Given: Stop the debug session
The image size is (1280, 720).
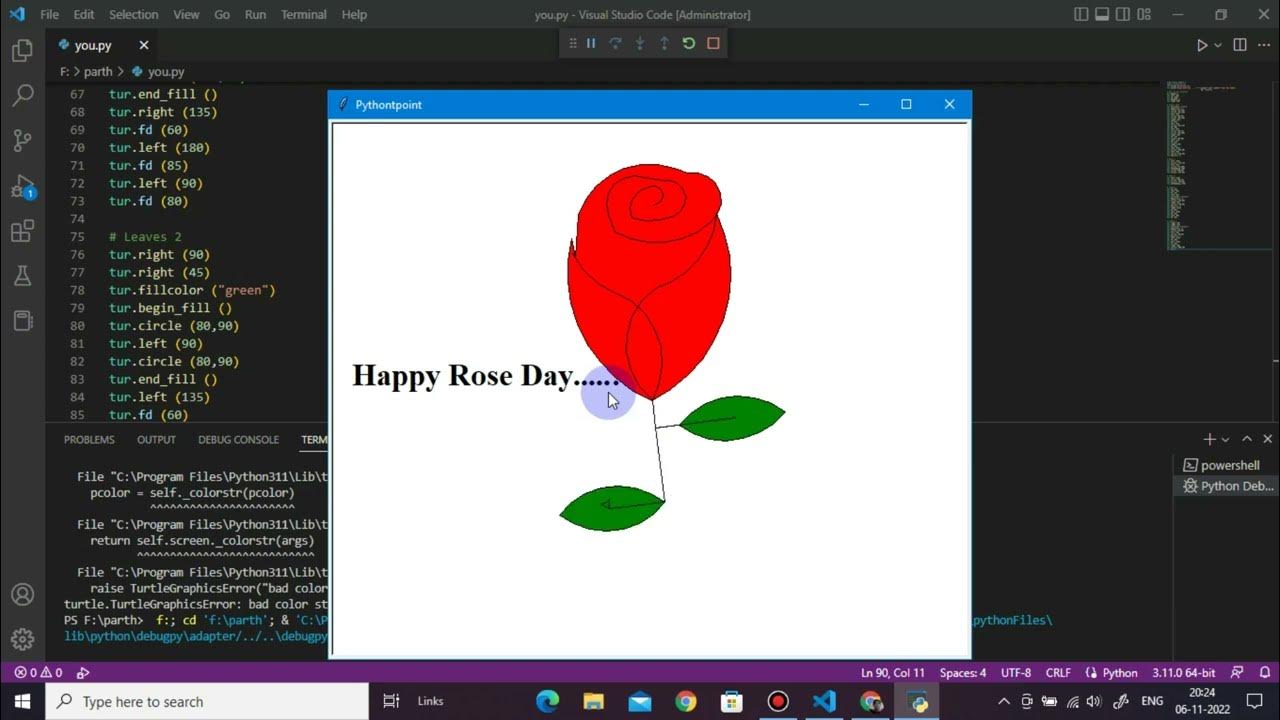Looking at the screenshot, I should [x=713, y=44].
